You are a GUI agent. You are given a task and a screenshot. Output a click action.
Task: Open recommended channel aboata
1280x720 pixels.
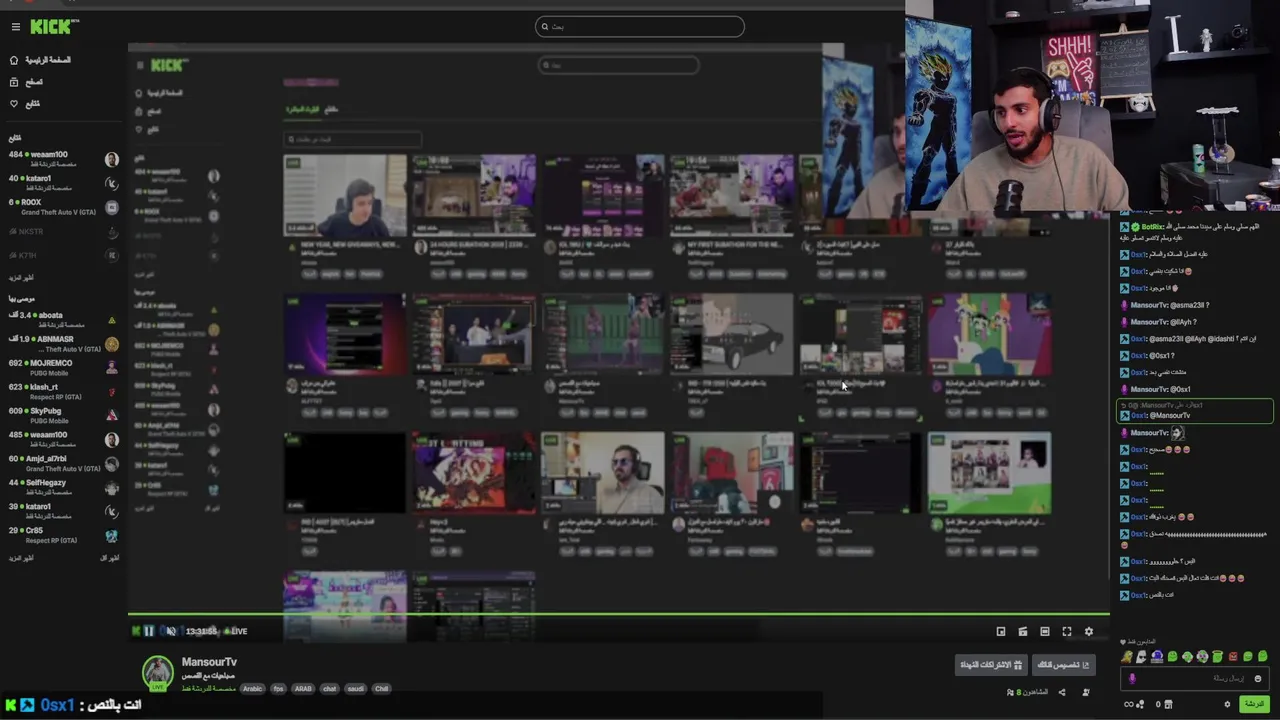[62, 319]
